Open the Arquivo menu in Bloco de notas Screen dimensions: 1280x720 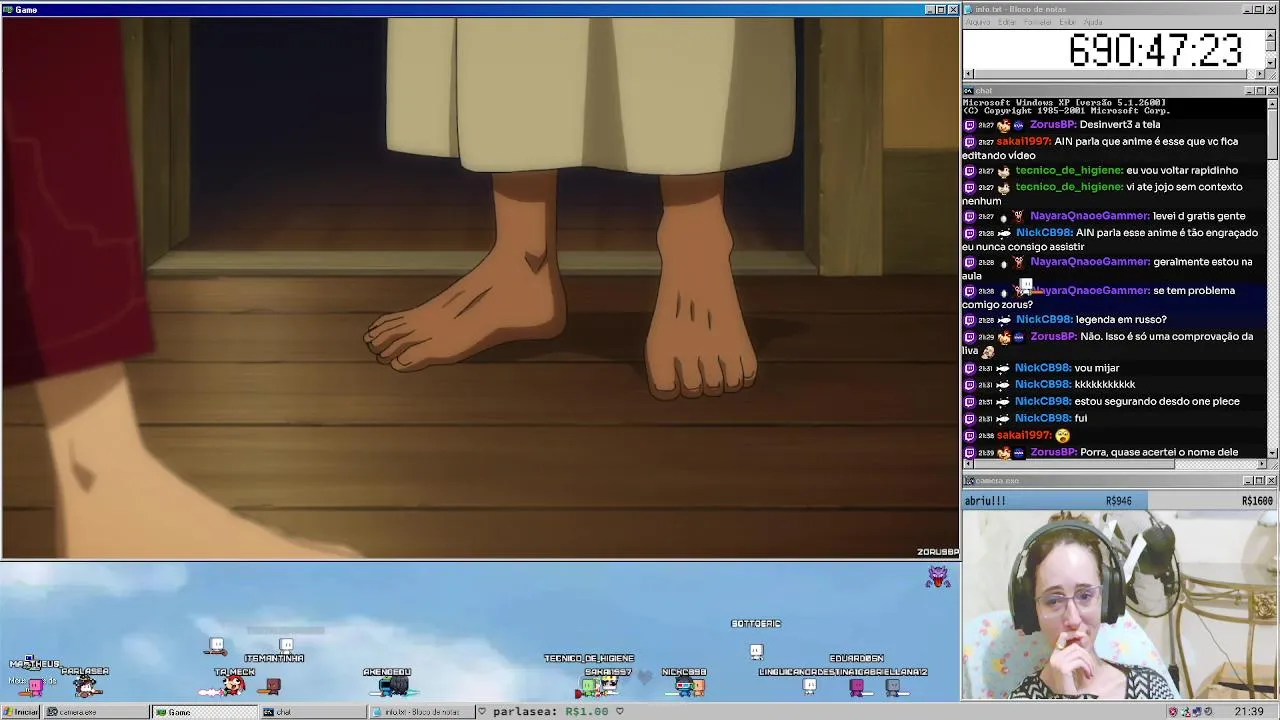click(x=978, y=22)
